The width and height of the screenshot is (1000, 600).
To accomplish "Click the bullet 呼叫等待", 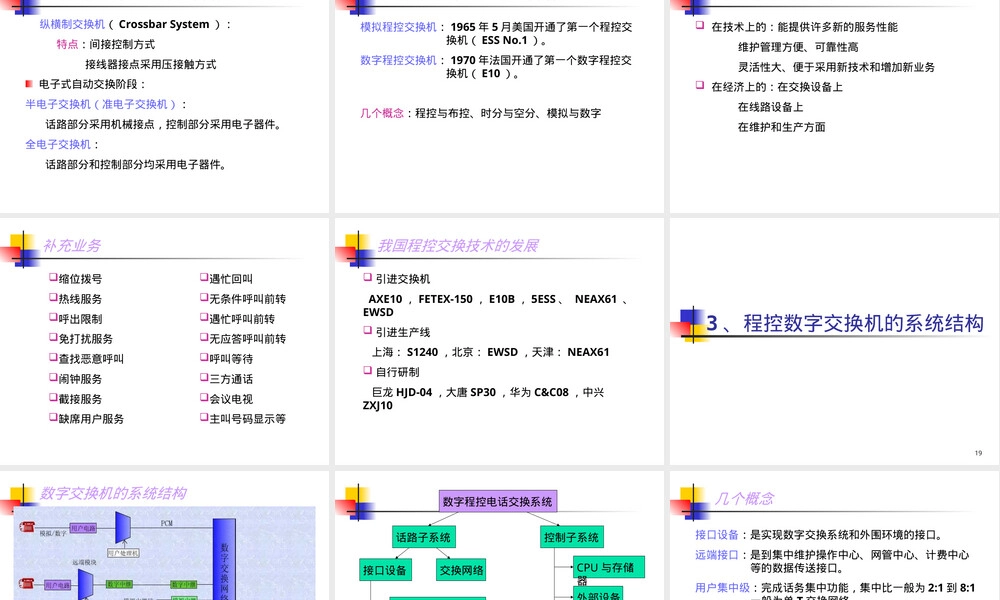I will click(226, 359).
